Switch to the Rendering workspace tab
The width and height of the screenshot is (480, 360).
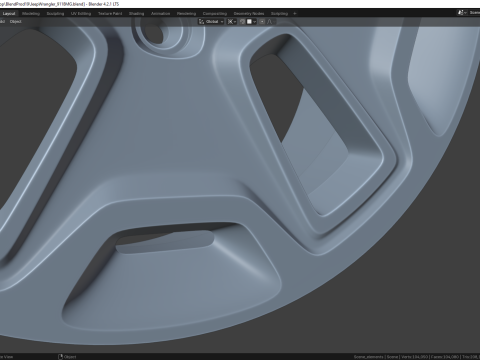click(x=186, y=14)
